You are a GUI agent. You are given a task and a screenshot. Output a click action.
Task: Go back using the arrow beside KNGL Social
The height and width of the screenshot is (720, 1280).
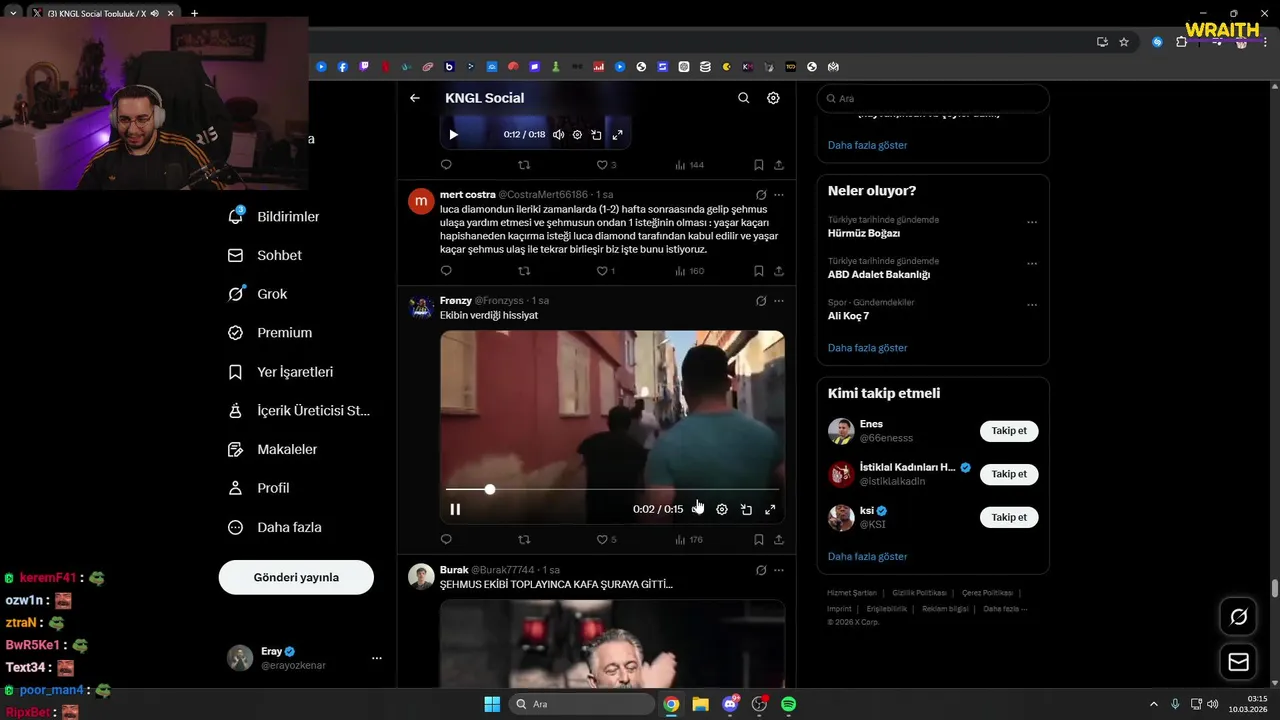[x=415, y=98]
